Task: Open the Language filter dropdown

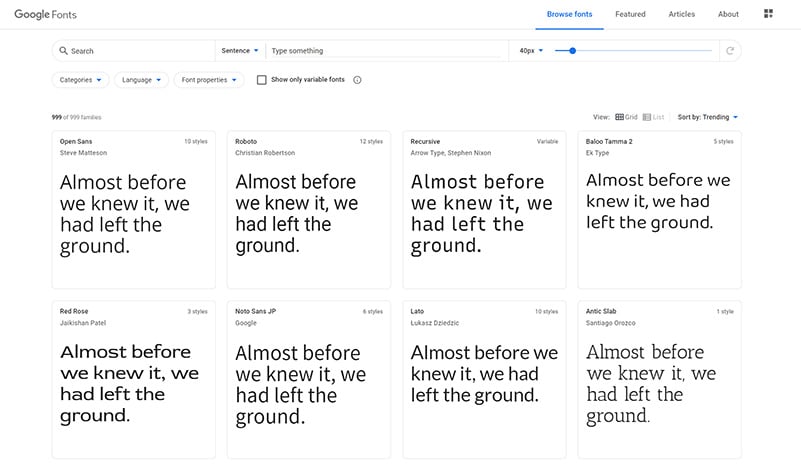Action: 142,80
